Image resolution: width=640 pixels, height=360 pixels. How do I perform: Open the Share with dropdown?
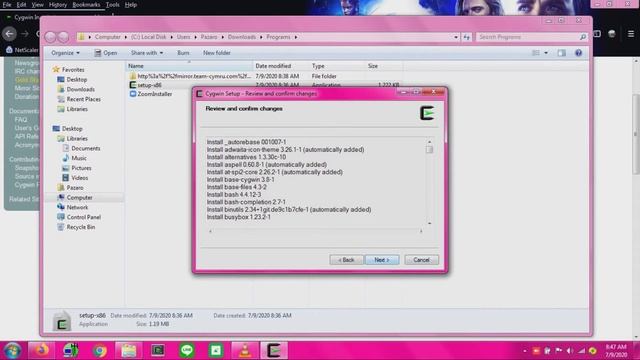click(147, 53)
